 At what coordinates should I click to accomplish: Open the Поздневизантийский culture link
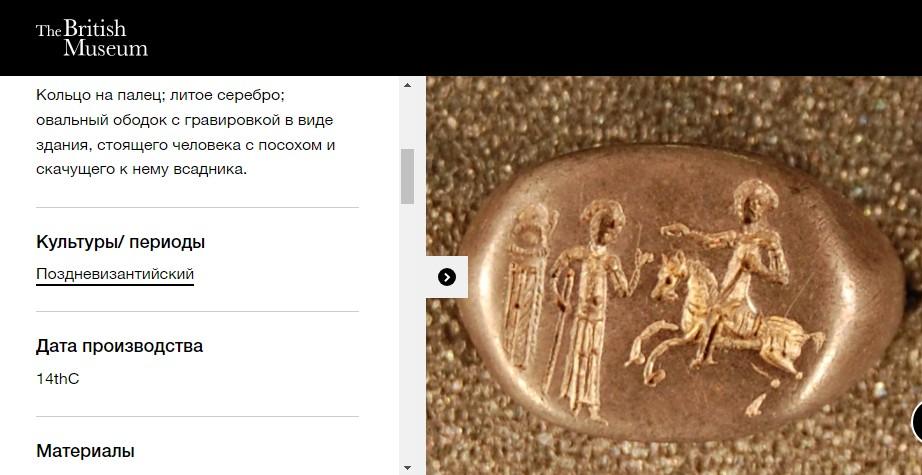[x=115, y=274]
